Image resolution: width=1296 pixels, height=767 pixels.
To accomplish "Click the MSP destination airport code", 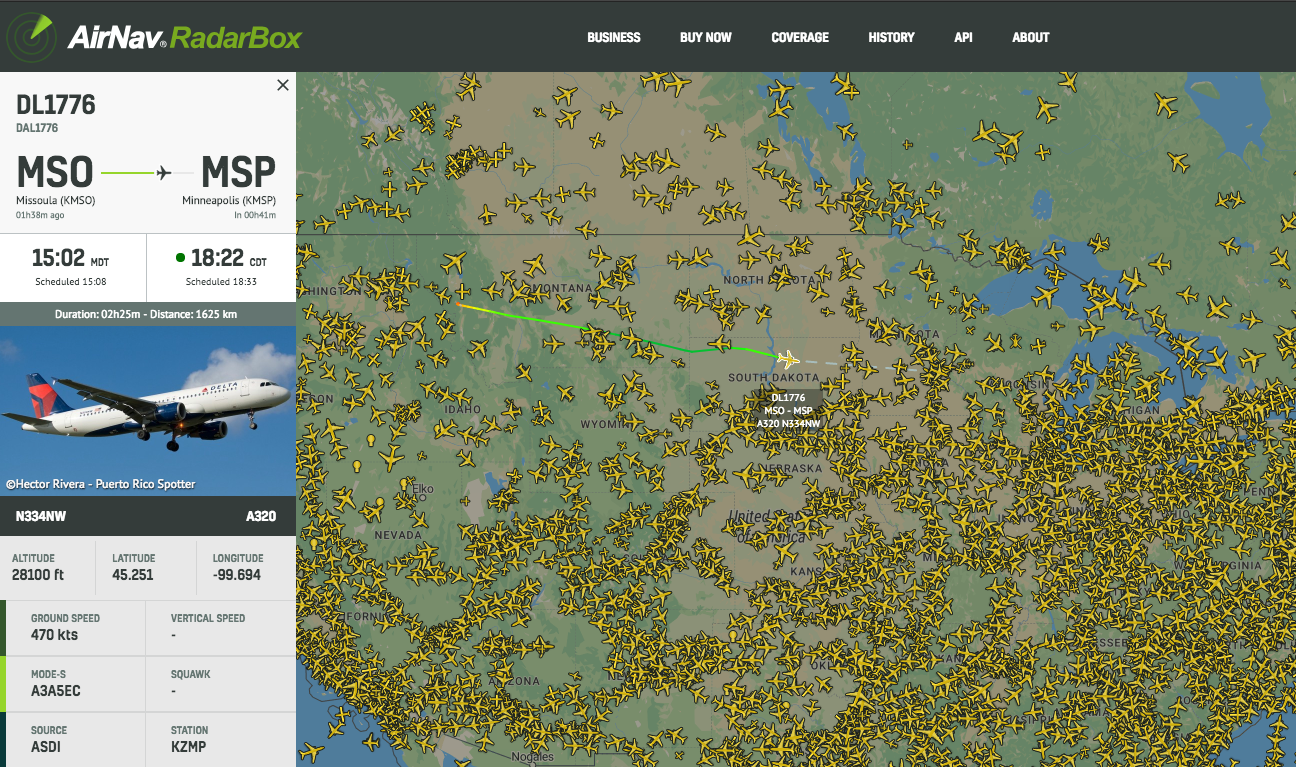I will (238, 173).
